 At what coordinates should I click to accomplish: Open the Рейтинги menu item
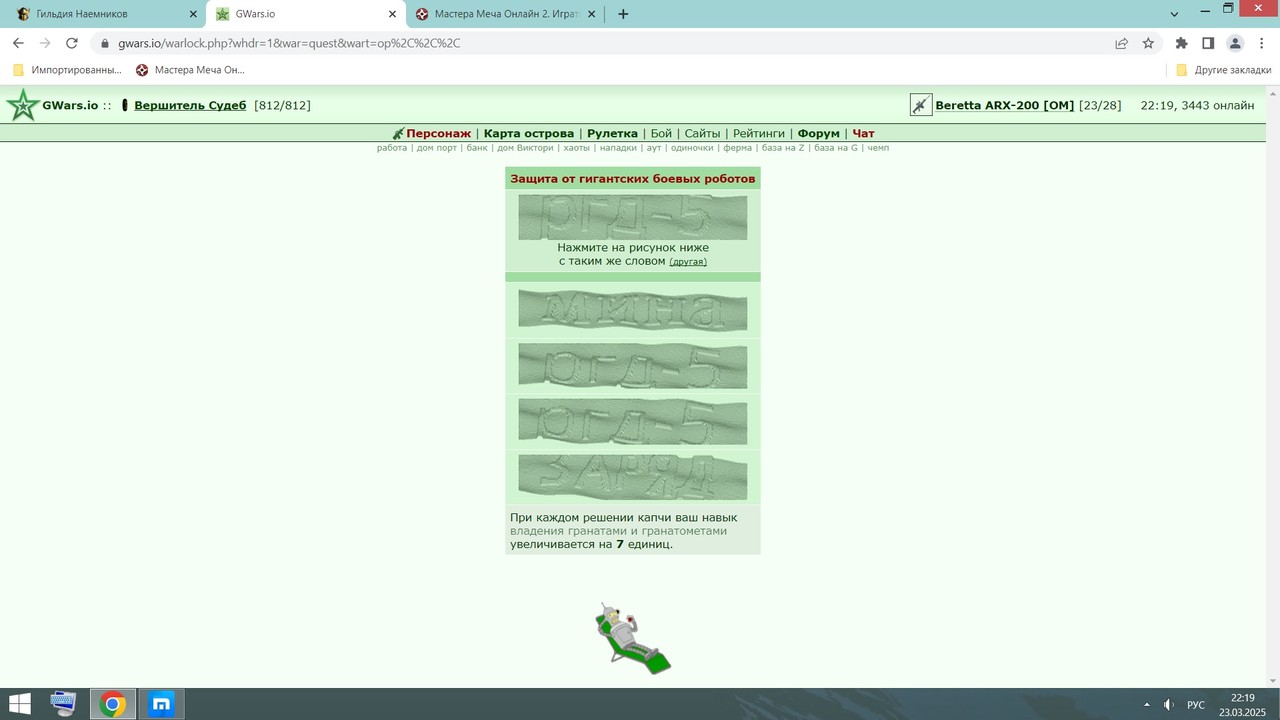click(759, 133)
